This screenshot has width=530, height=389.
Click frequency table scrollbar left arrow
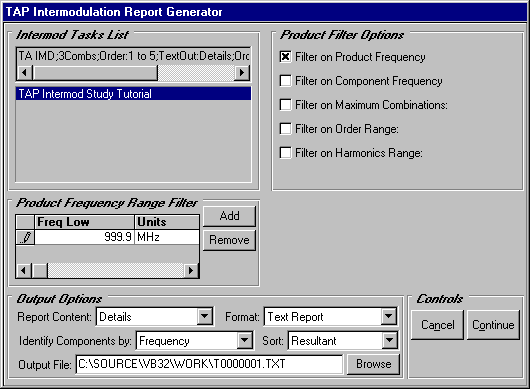pos(24,270)
